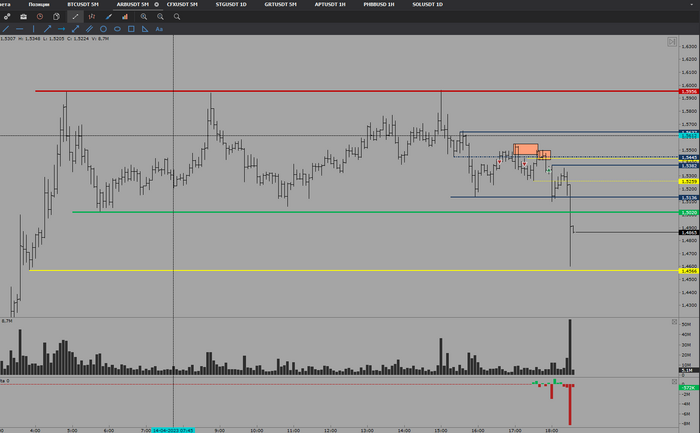Click the yellow 1.5259 price label
The width and height of the screenshot is (700, 433).
pos(688,181)
